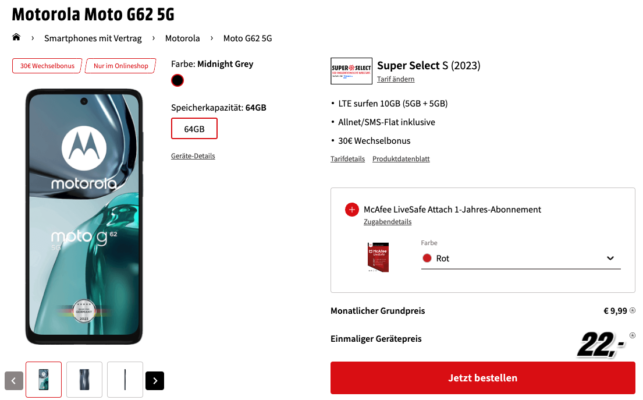Open the chevron arrow of the Rot selector
The image size is (643, 400).
(610, 258)
